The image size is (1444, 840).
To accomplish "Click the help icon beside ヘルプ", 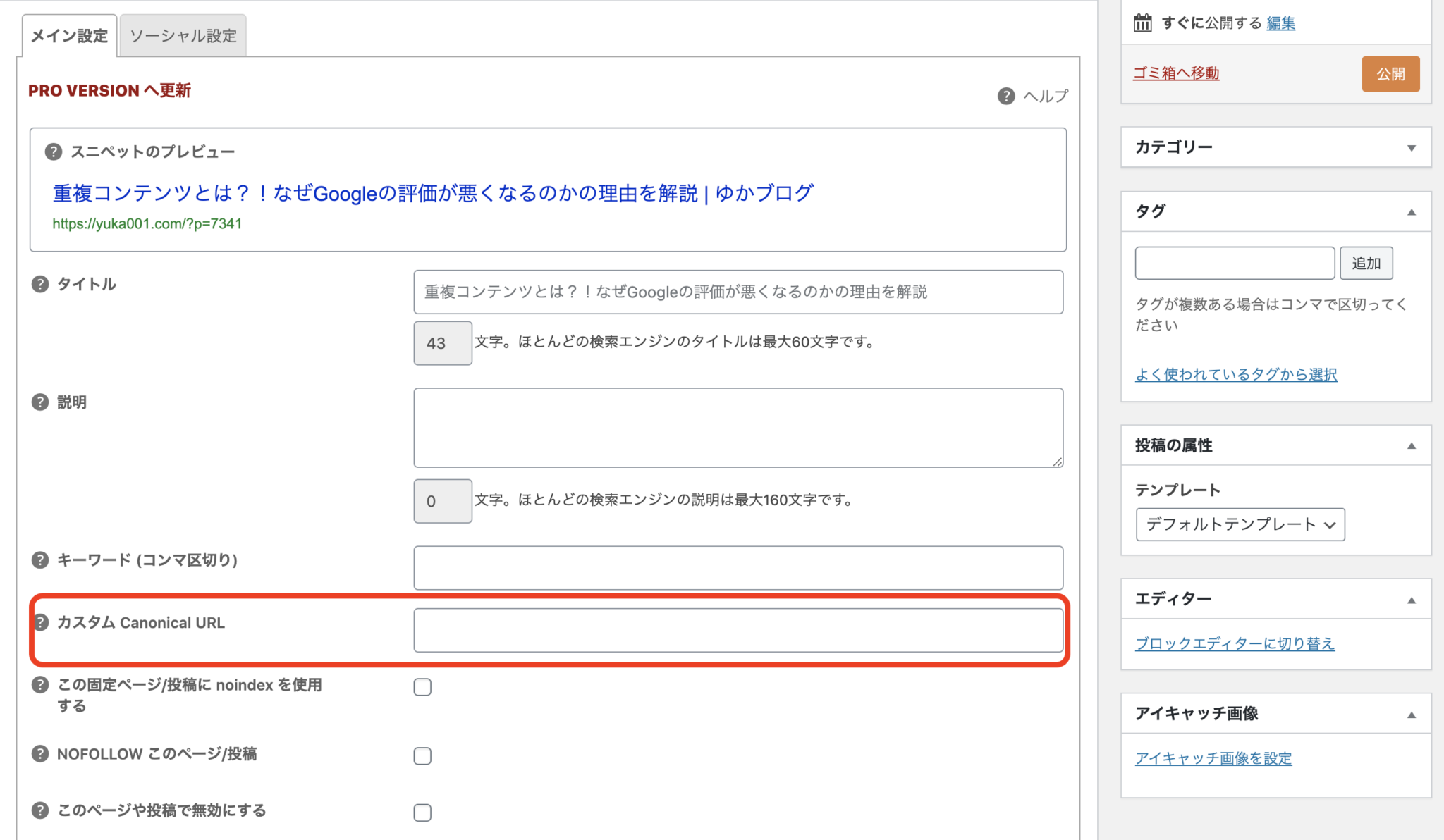I will (x=1006, y=96).
